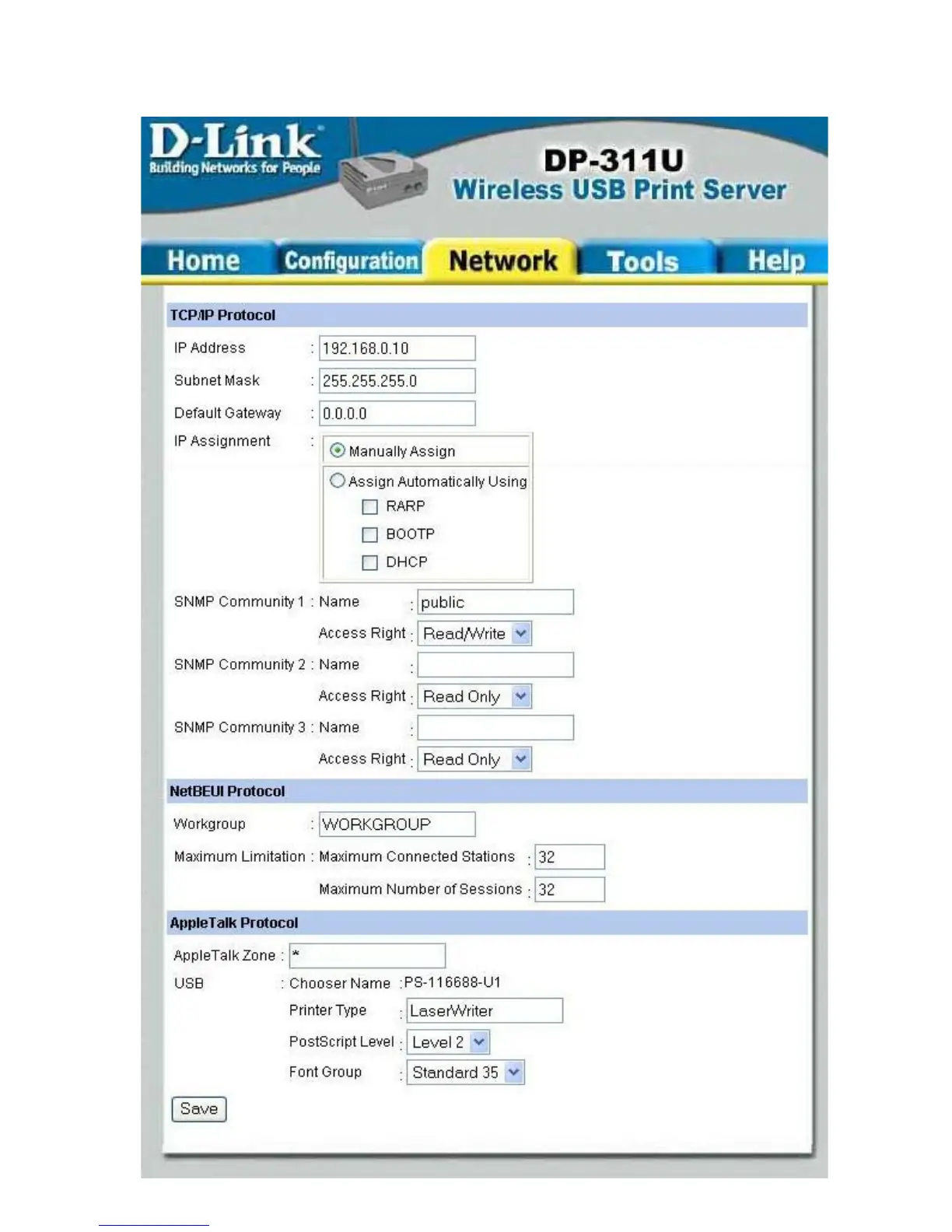Click Maximum Number of Sessions field

569,890
